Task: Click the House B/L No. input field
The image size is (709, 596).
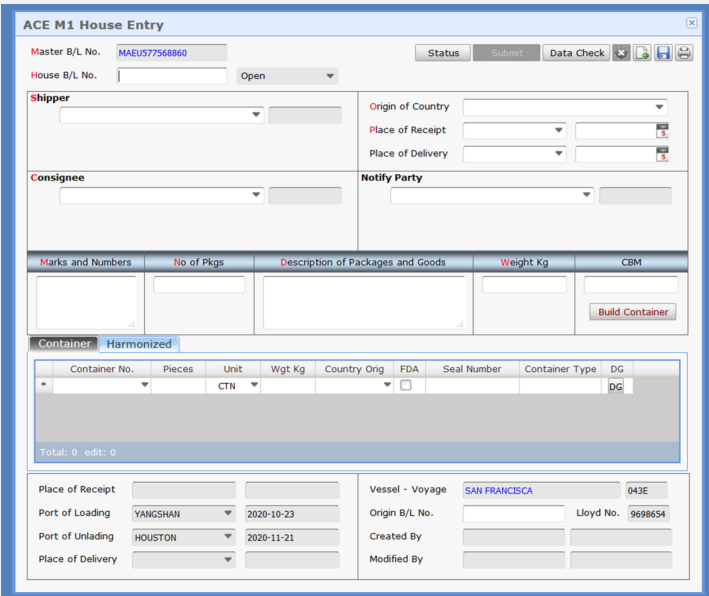Action: (172, 76)
